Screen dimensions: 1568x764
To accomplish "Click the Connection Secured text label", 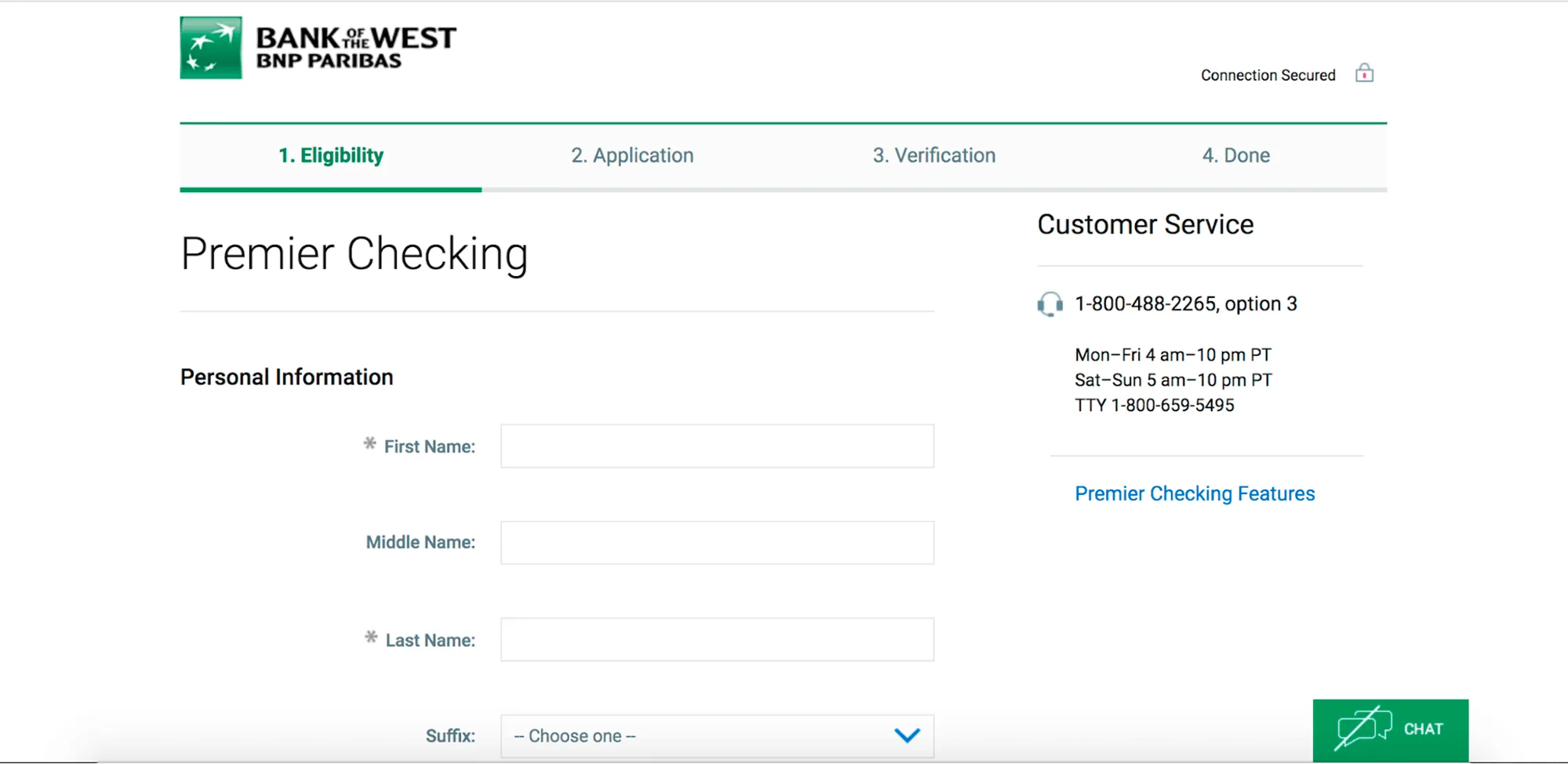I will pyautogui.click(x=1268, y=75).
